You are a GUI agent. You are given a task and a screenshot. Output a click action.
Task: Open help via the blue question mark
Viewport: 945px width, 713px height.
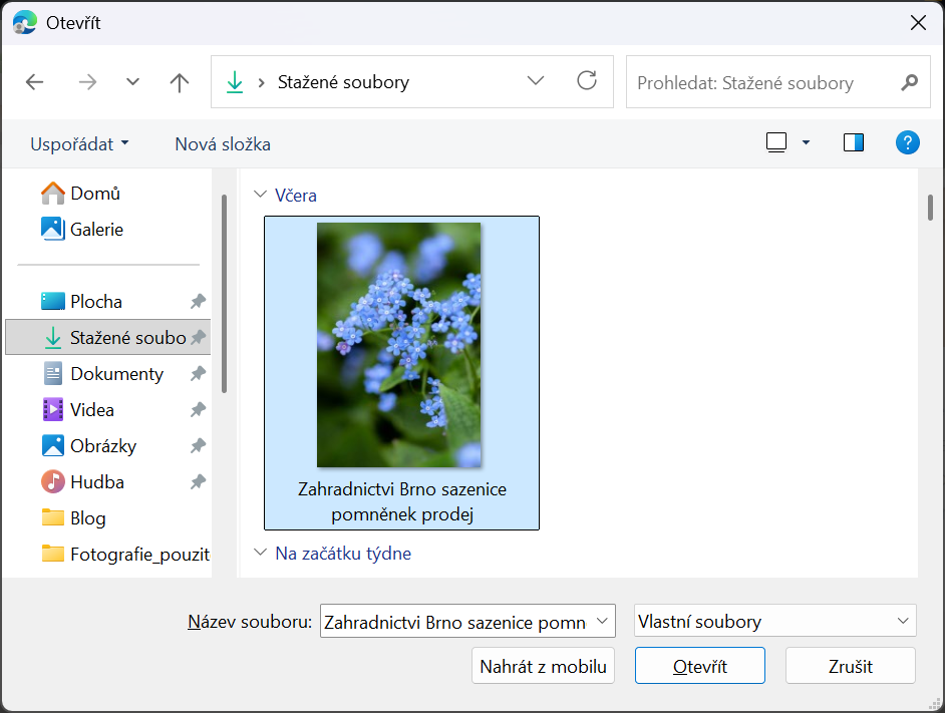pos(907,142)
